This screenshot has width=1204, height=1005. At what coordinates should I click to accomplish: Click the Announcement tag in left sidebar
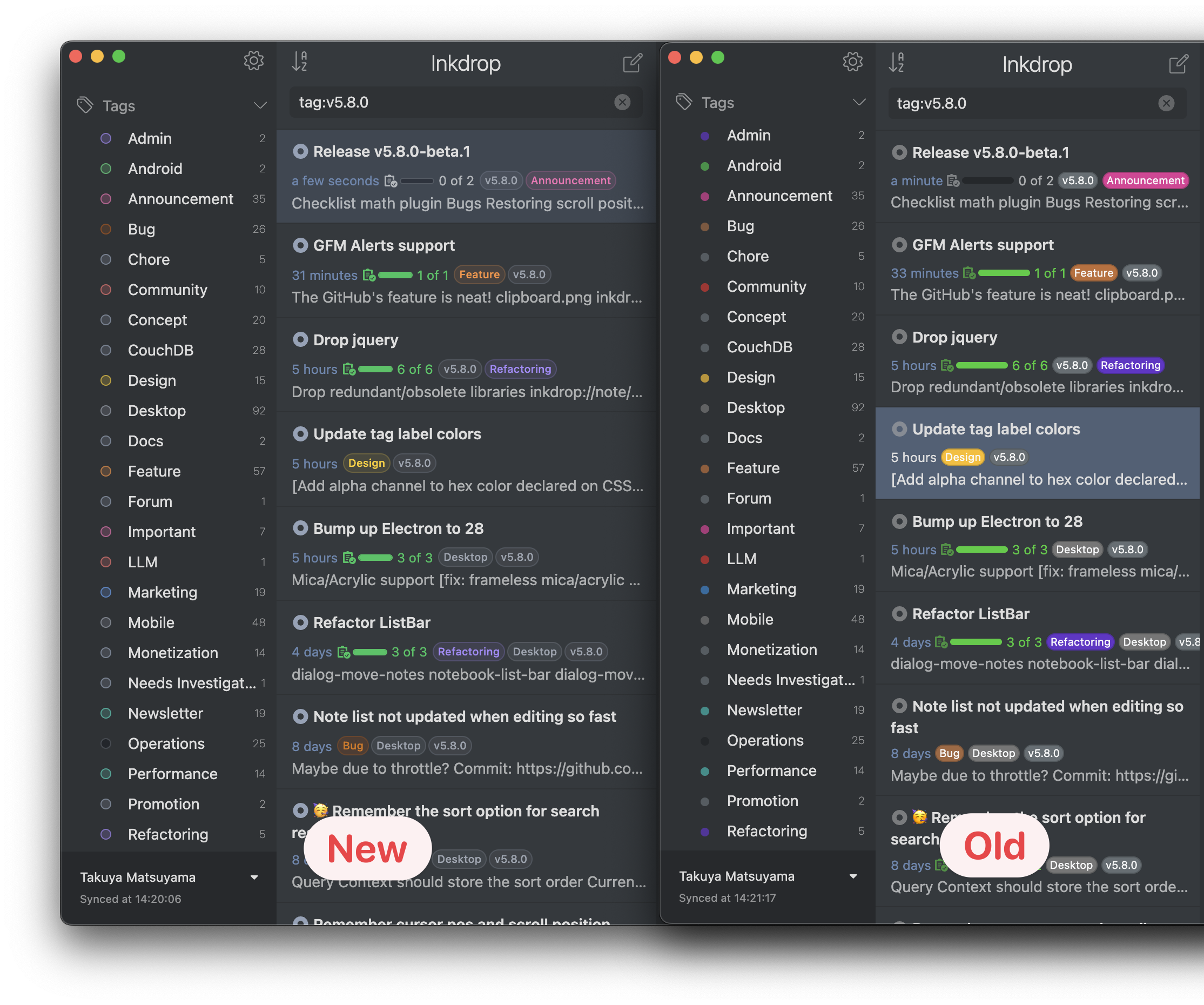pos(180,197)
